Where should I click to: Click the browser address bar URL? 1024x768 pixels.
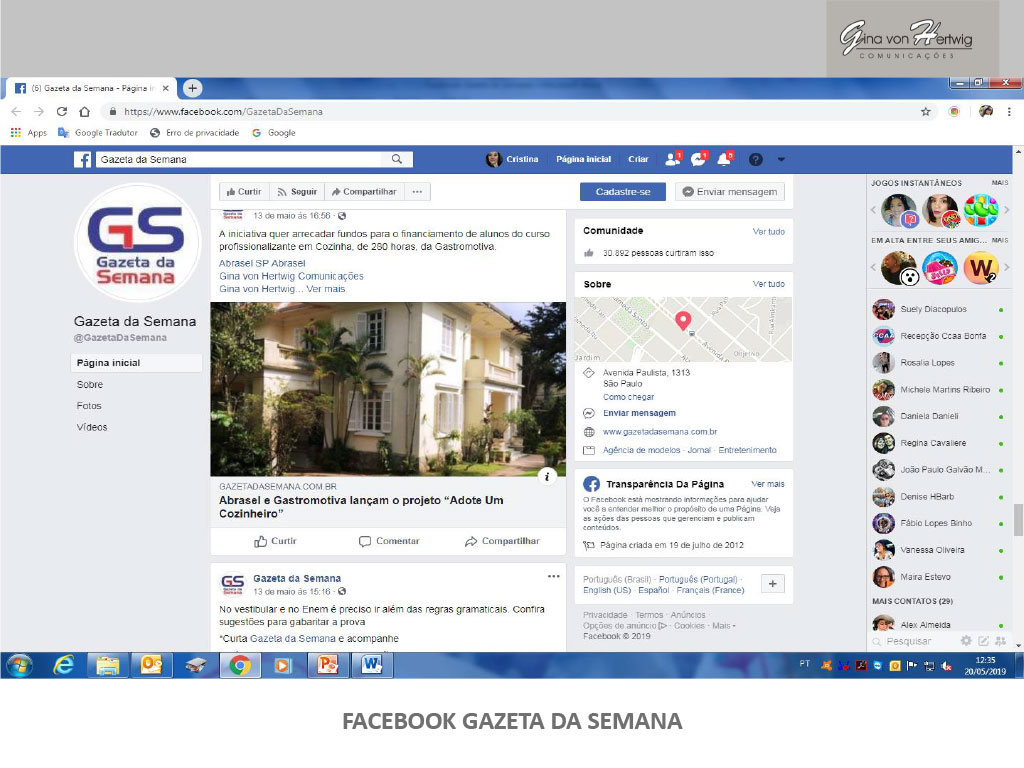pyautogui.click(x=223, y=112)
